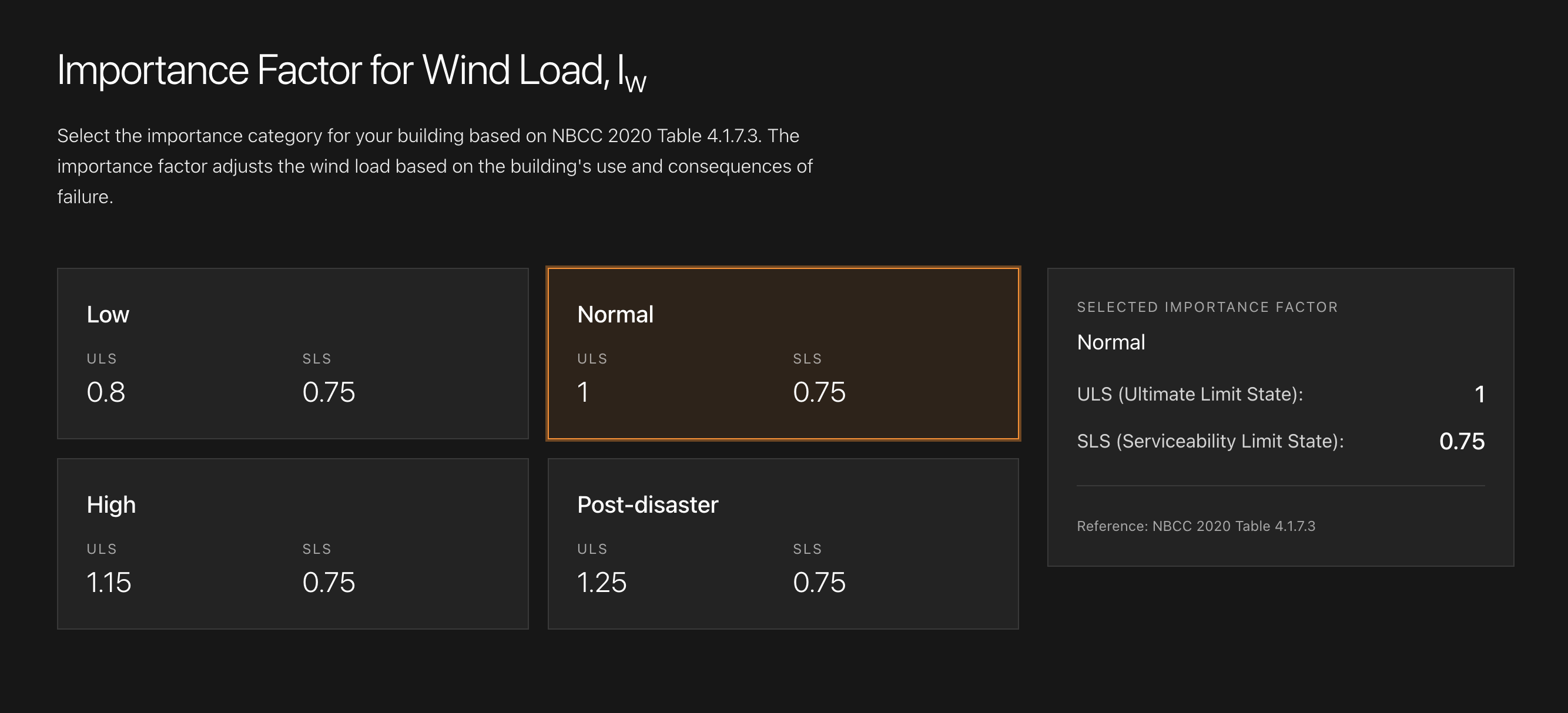Image resolution: width=1568 pixels, height=713 pixels.
Task: Click the value 1 in the summary panel
Action: [1480, 394]
